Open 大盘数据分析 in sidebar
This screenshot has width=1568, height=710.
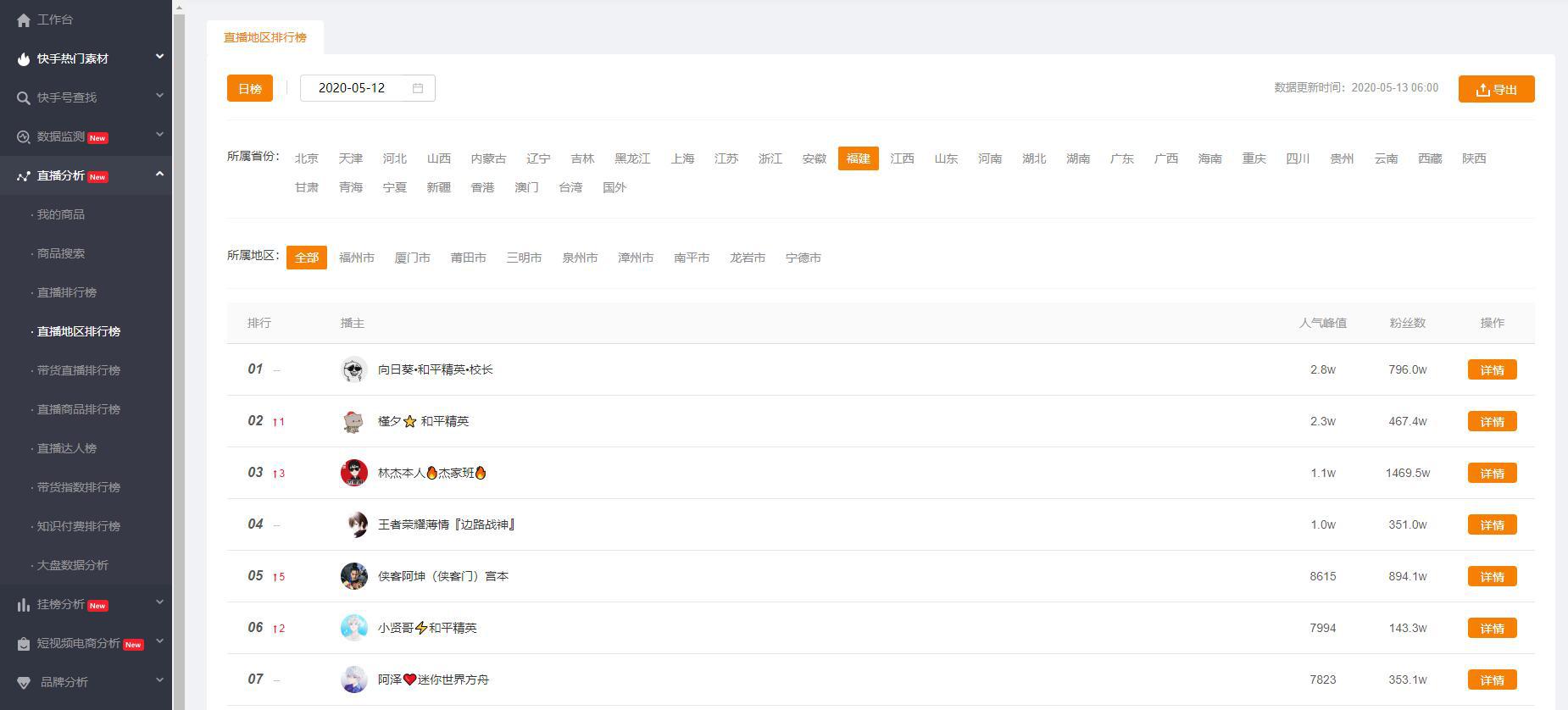[x=73, y=565]
